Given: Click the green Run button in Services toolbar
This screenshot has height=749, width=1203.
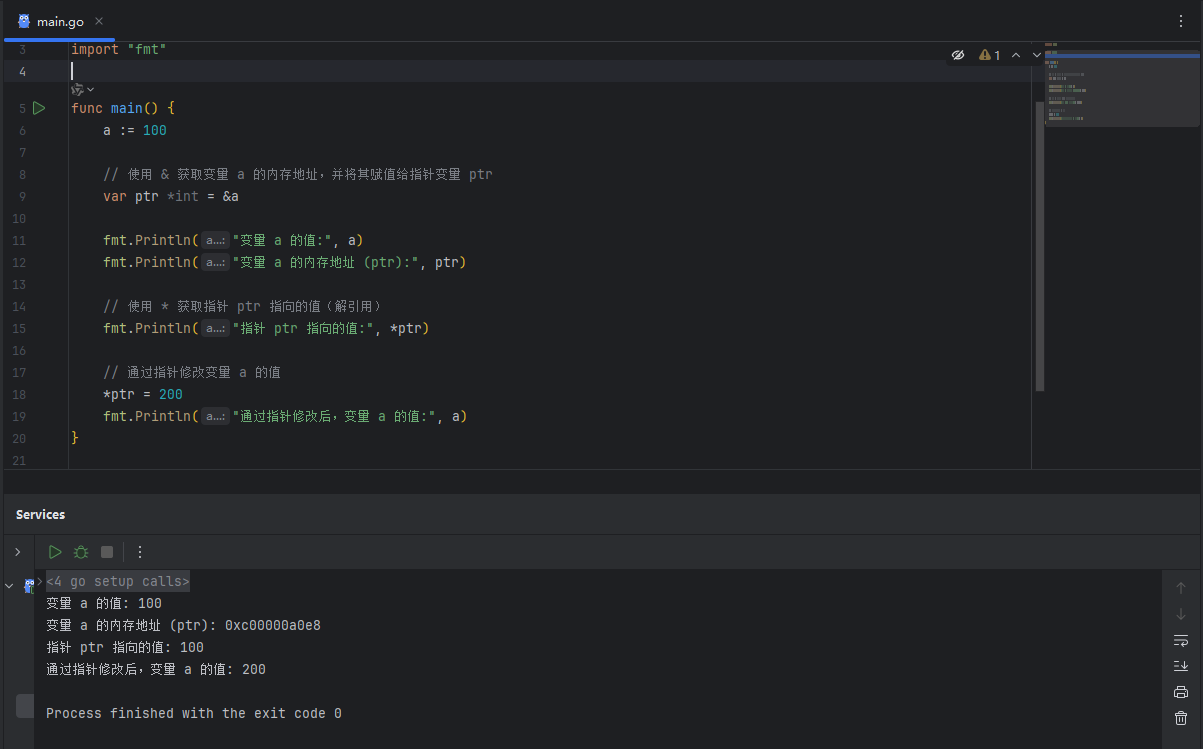Looking at the screenshot, I should 55,552.
